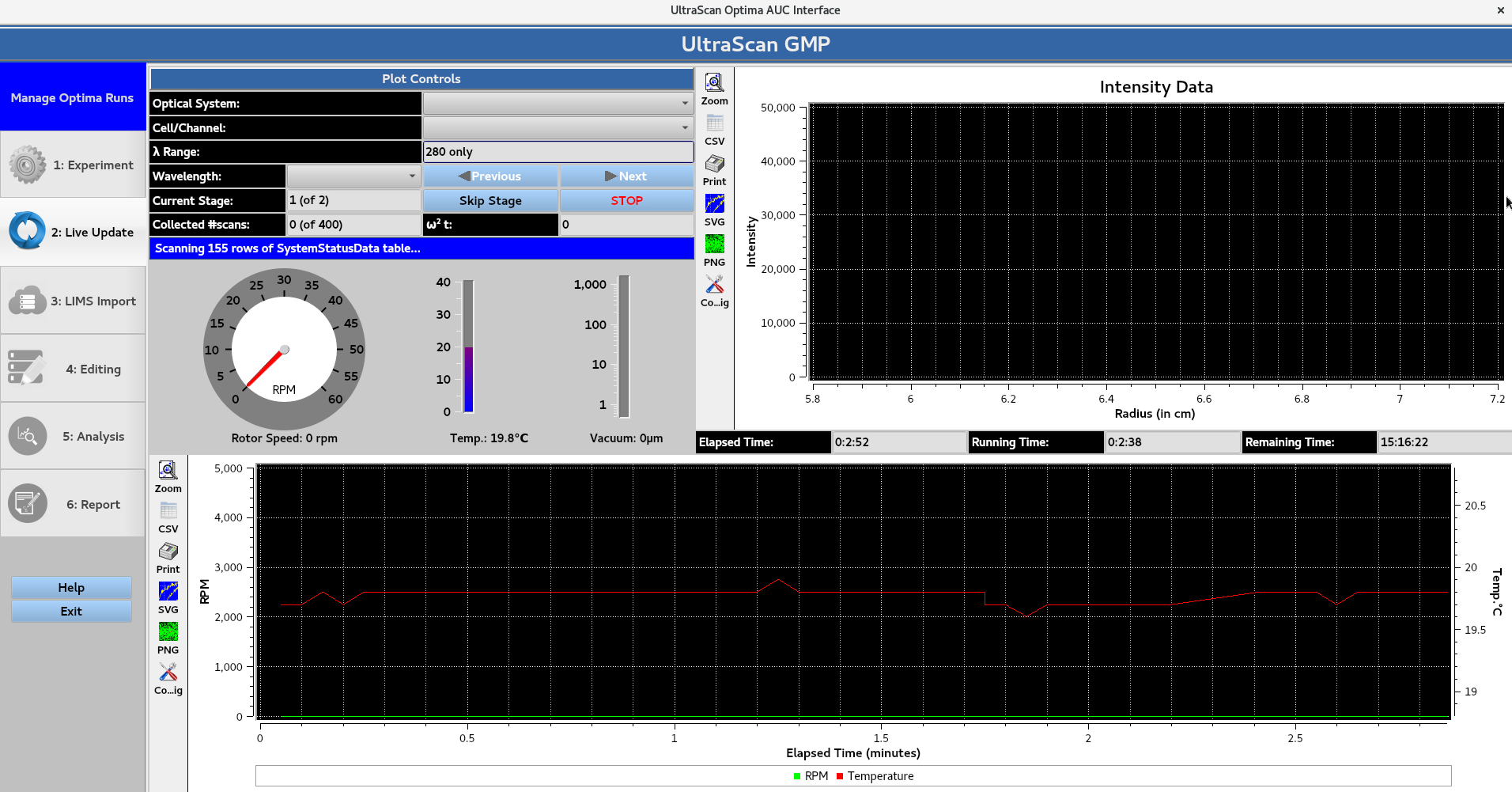The width and height of the screenshot is (1512, 792).
Task: Save the RPM chart as PNG
Action: tap(168, 633)
